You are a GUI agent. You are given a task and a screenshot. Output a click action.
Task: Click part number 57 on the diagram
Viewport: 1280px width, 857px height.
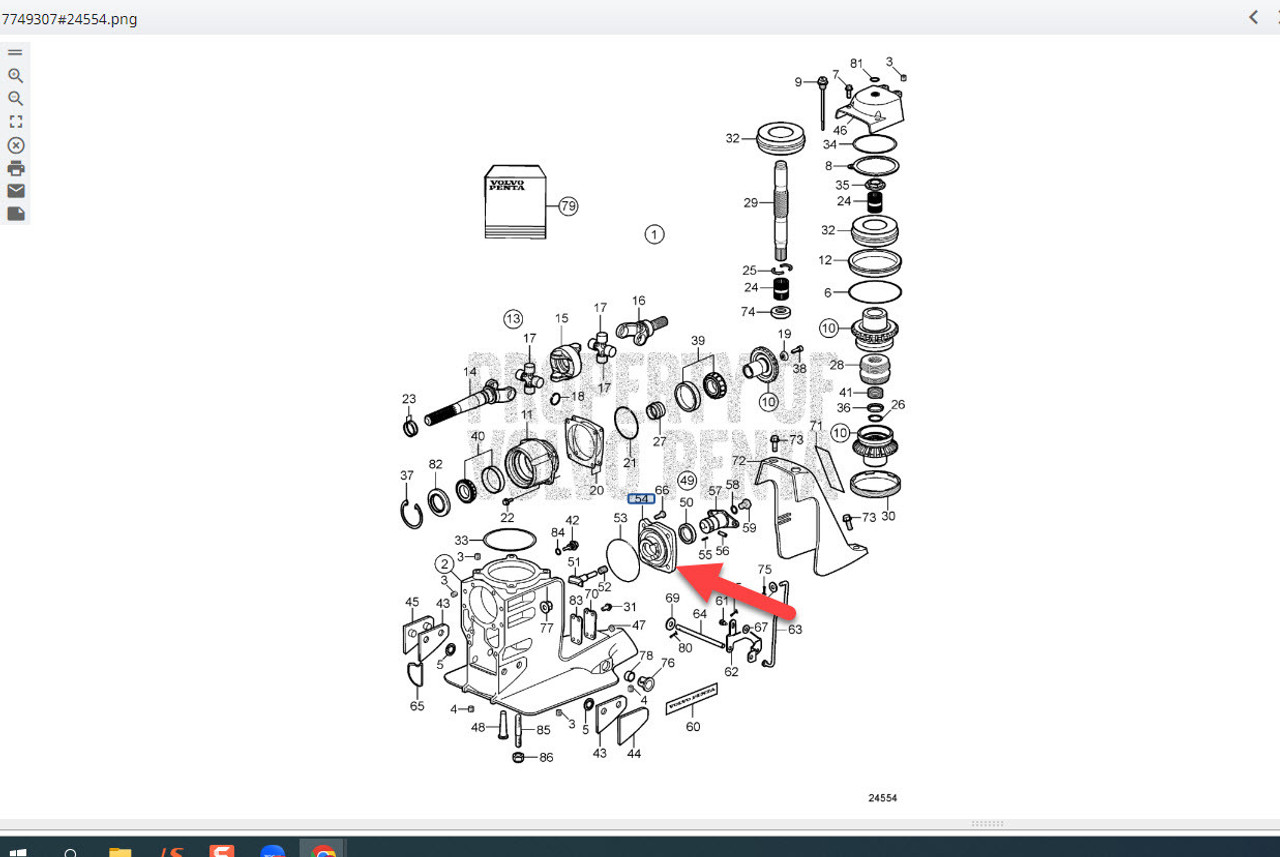(715, 491)
